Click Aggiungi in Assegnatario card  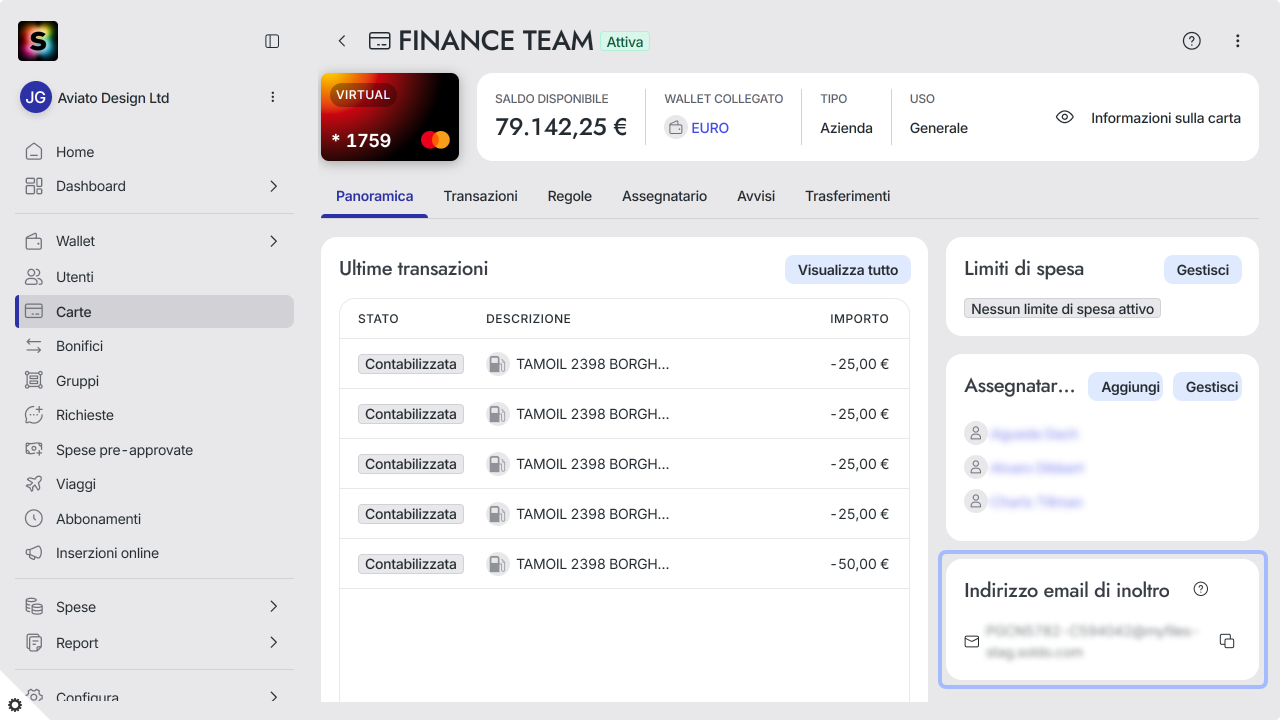[1125, 387]
